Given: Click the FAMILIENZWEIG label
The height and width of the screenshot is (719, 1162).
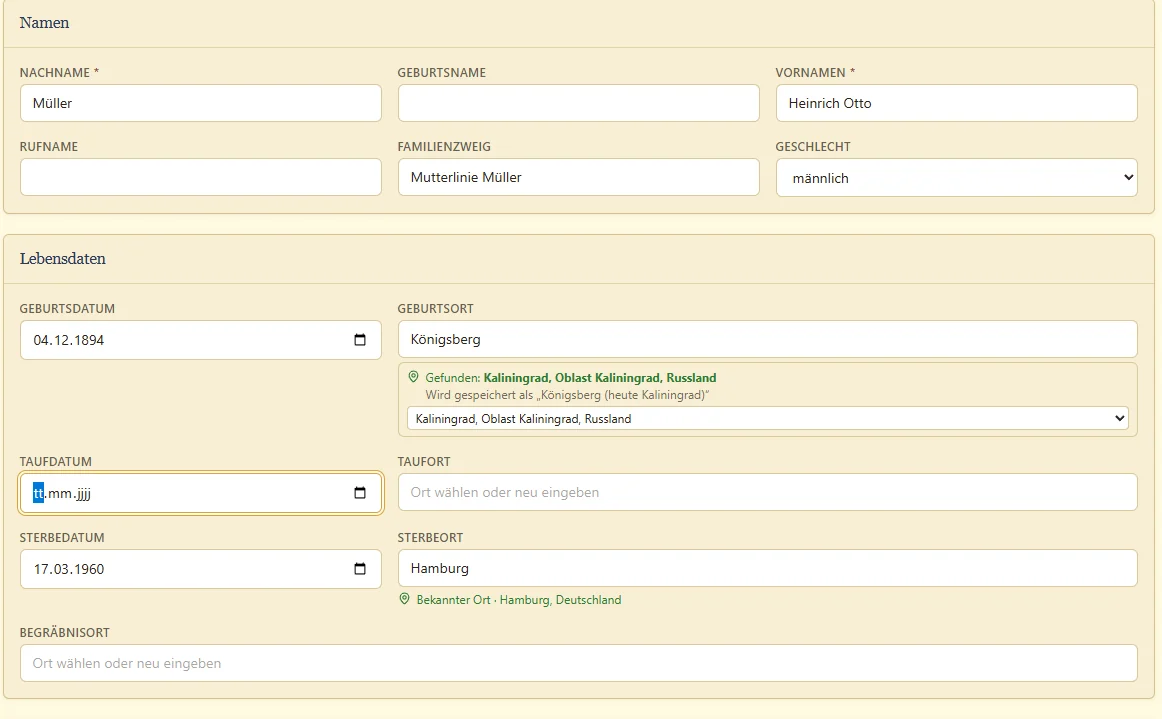Looking at the screenshot, I should pyautogui.click(x=444, y=147).
